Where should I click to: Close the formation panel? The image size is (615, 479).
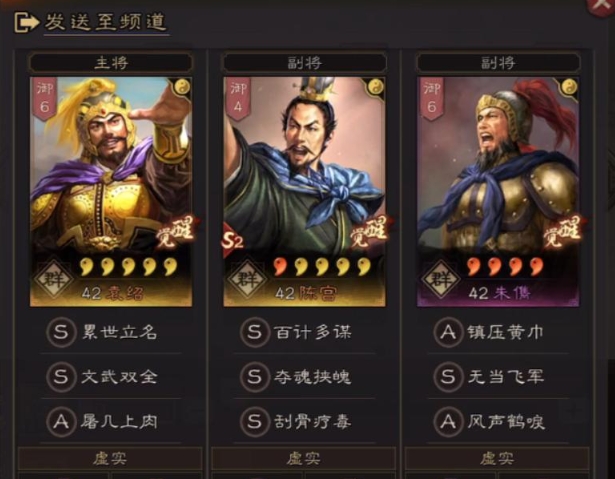[x=600, y=5]
